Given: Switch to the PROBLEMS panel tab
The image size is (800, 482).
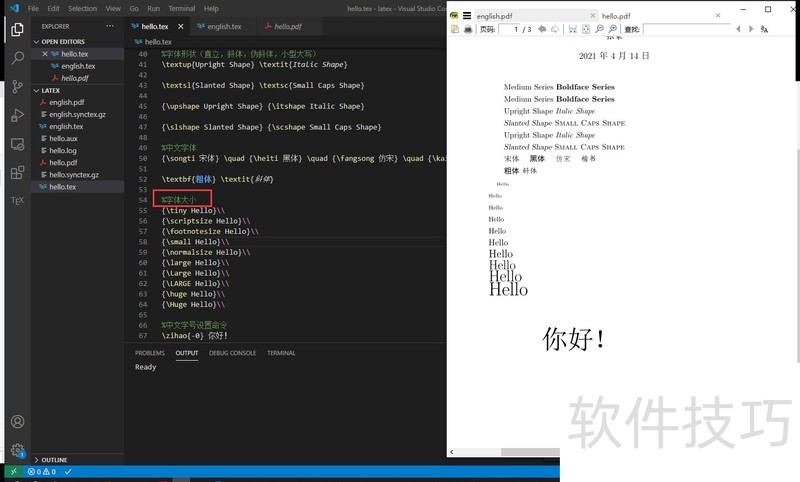Looking at the screenshot, I should pos(150,353).
